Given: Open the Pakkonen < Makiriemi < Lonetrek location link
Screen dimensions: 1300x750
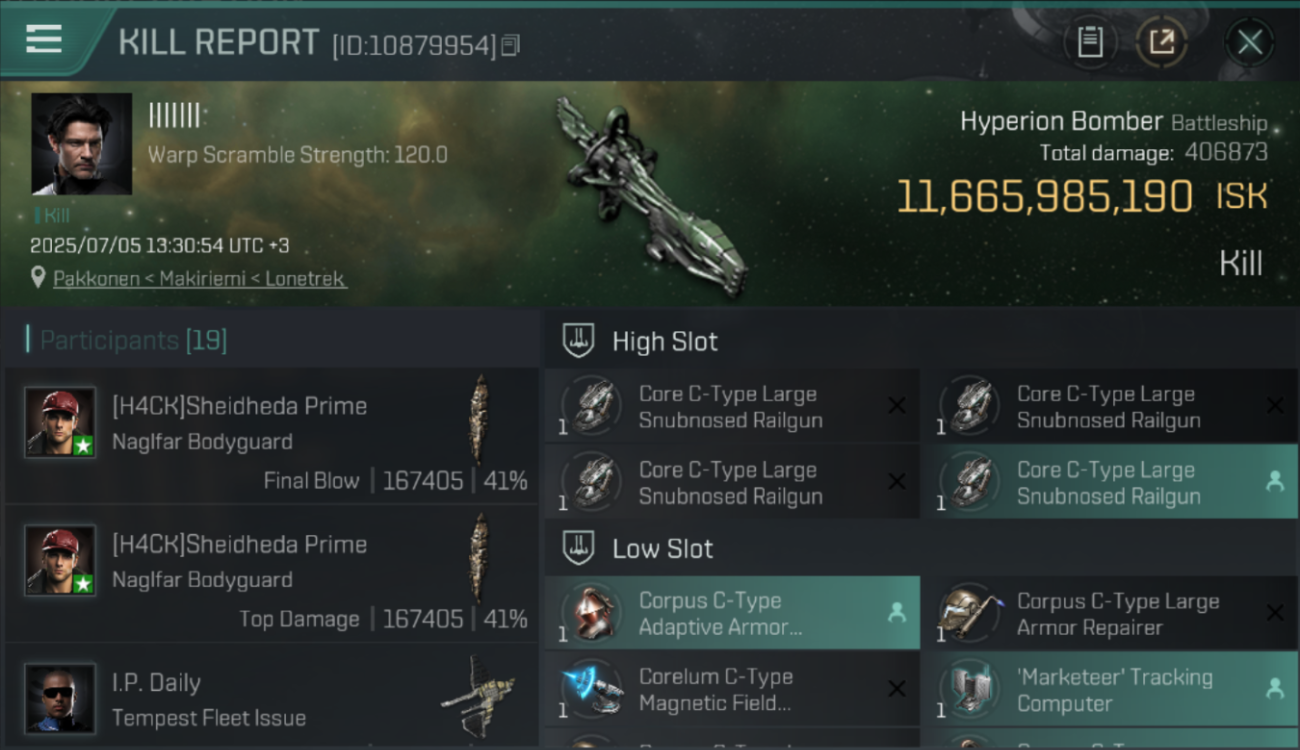Looking at the screenshot, I should point(200,279).
